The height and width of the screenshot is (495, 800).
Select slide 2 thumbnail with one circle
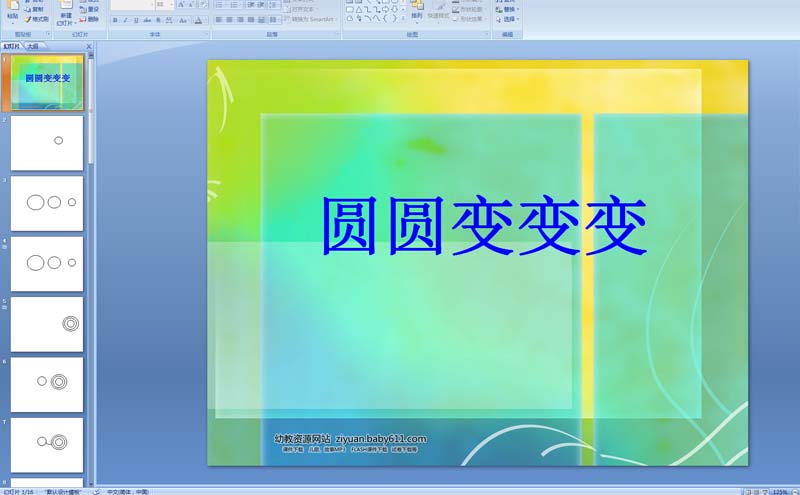coord(47,143)
